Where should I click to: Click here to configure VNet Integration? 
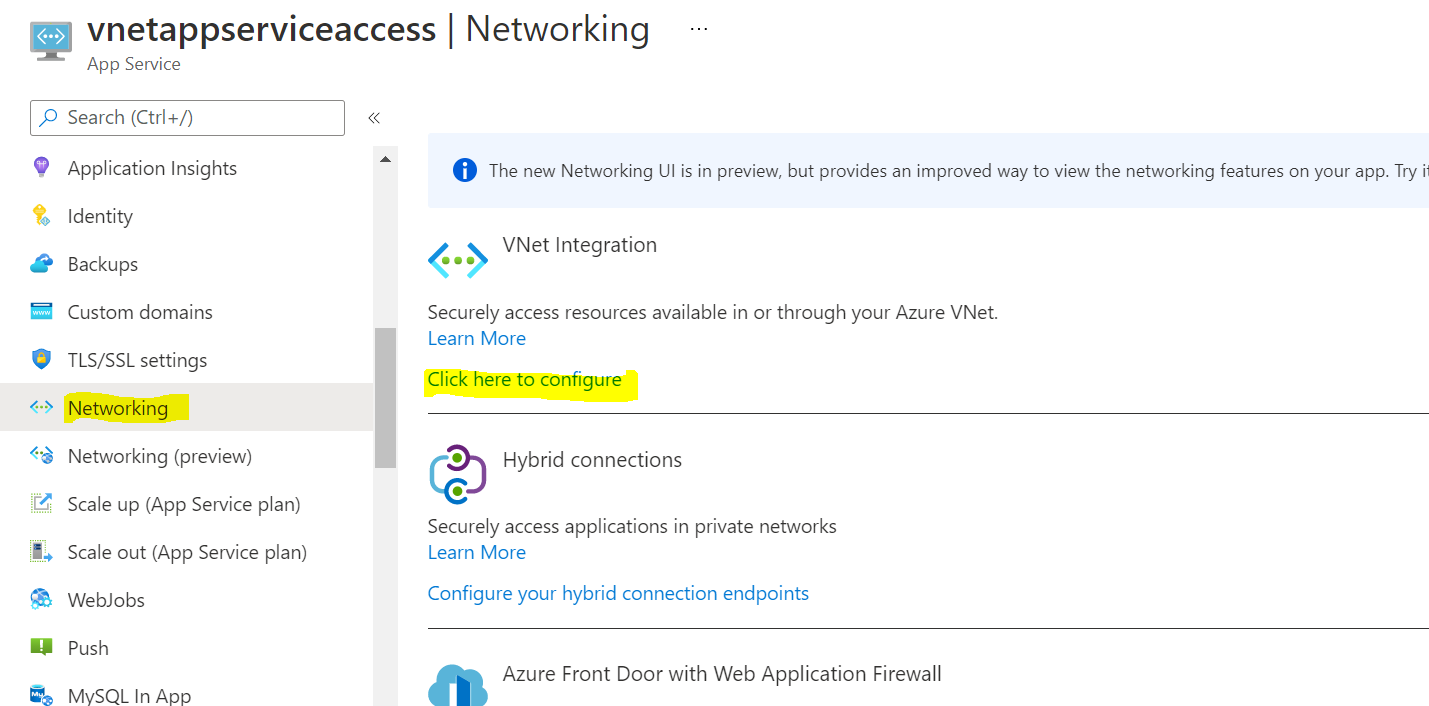point(524,380)
